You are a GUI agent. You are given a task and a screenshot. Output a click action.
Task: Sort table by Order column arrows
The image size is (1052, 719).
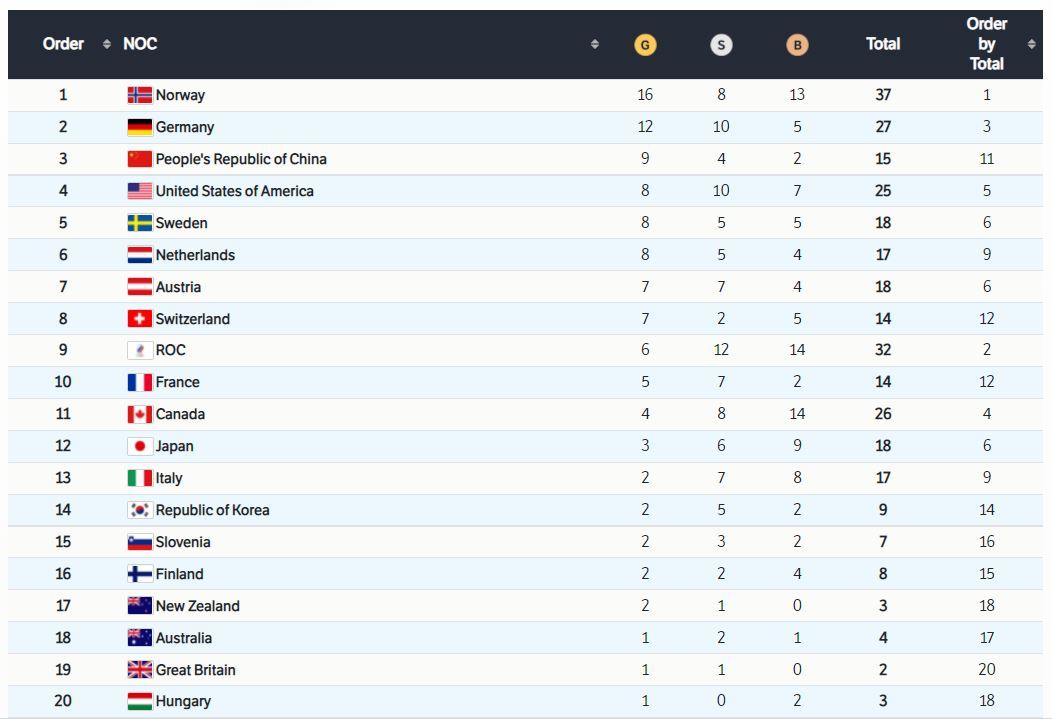[x=107, y=45]
